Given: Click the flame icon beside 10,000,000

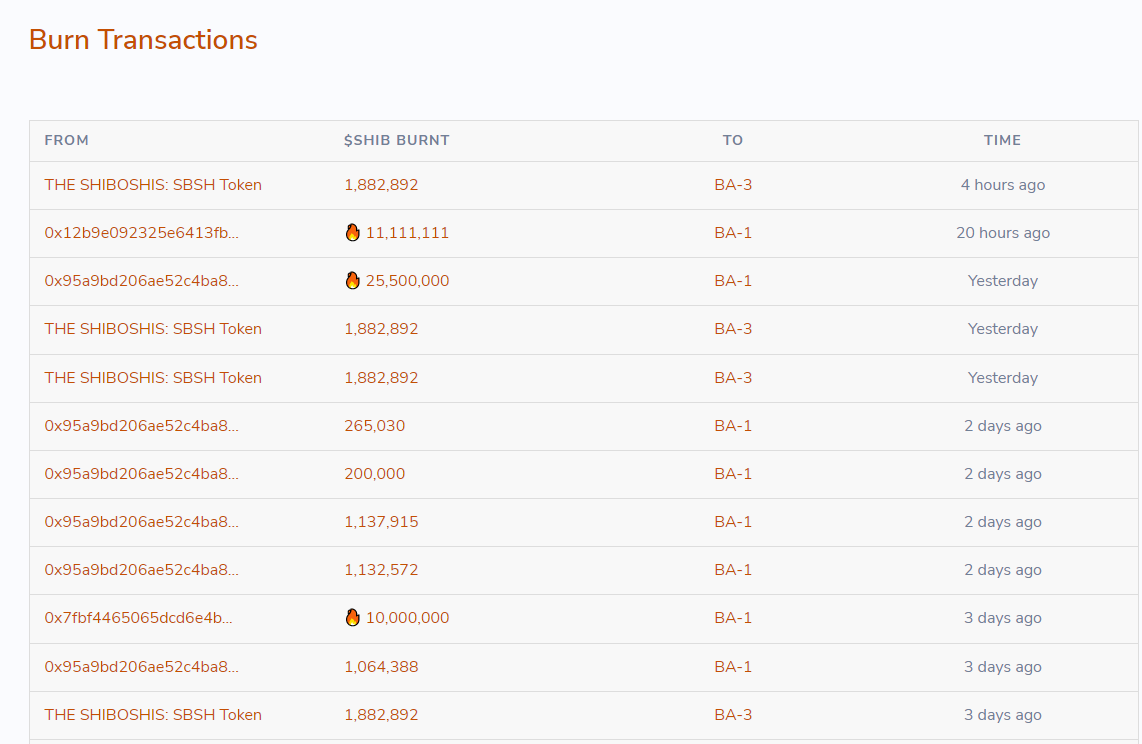Looking at the screenshot, I should point(353,618).
